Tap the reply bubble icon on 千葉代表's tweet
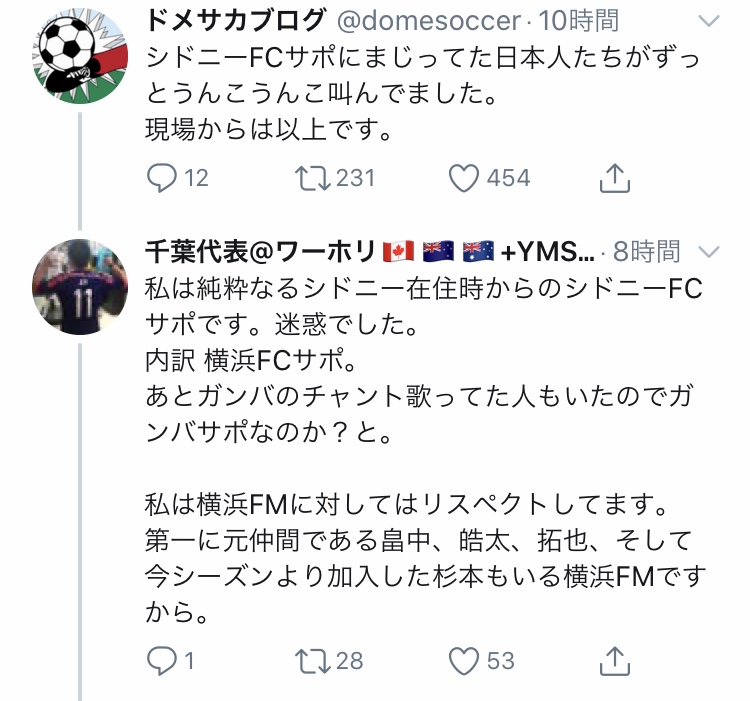Viewport: 750px width, 701px height. (x=161, y=659)
